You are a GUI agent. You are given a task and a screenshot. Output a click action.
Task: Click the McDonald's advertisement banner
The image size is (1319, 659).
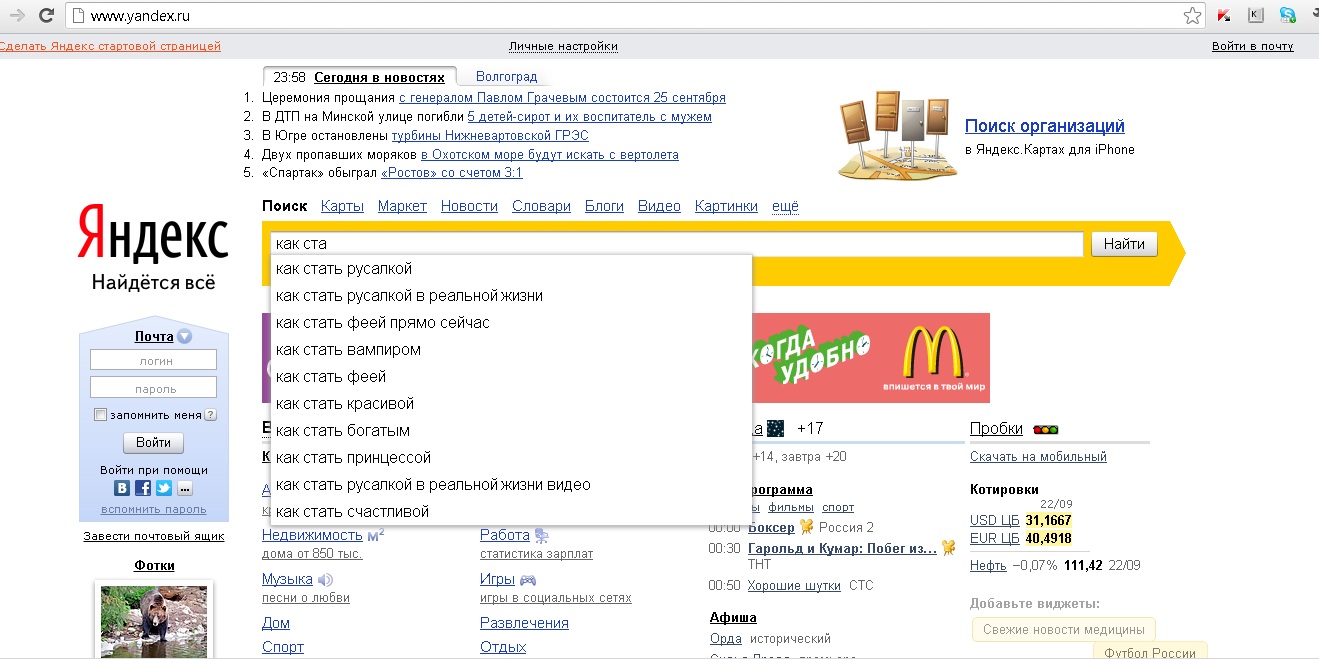point(870,358)
